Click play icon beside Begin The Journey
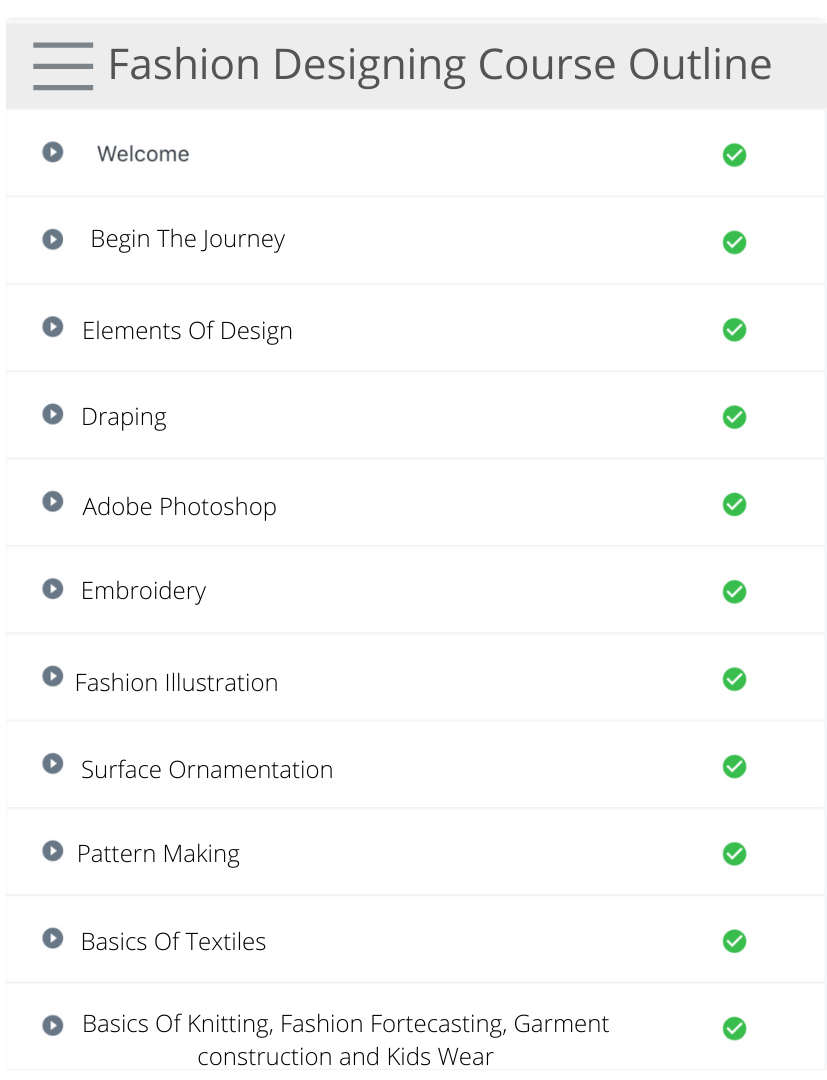The width and height of the screenshot is (827, 1080). click(53, 239)
